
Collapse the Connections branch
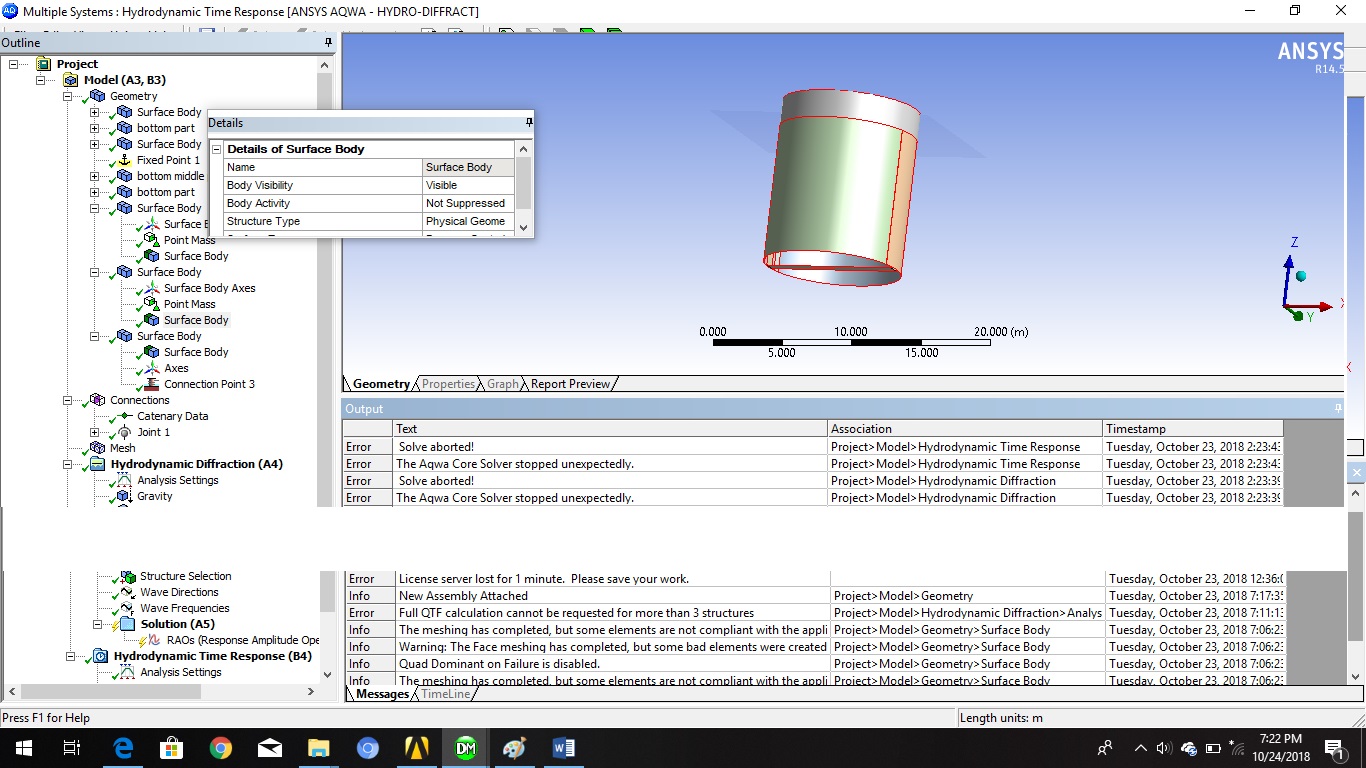point(67,400)
